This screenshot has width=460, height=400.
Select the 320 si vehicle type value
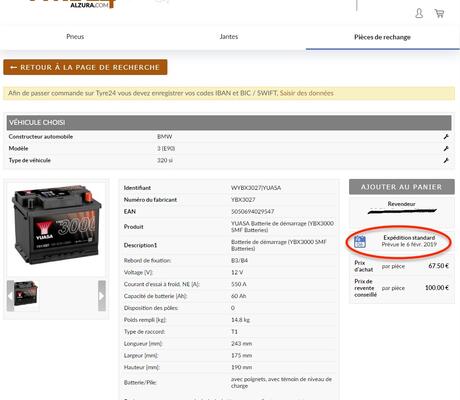pos(165,160)
